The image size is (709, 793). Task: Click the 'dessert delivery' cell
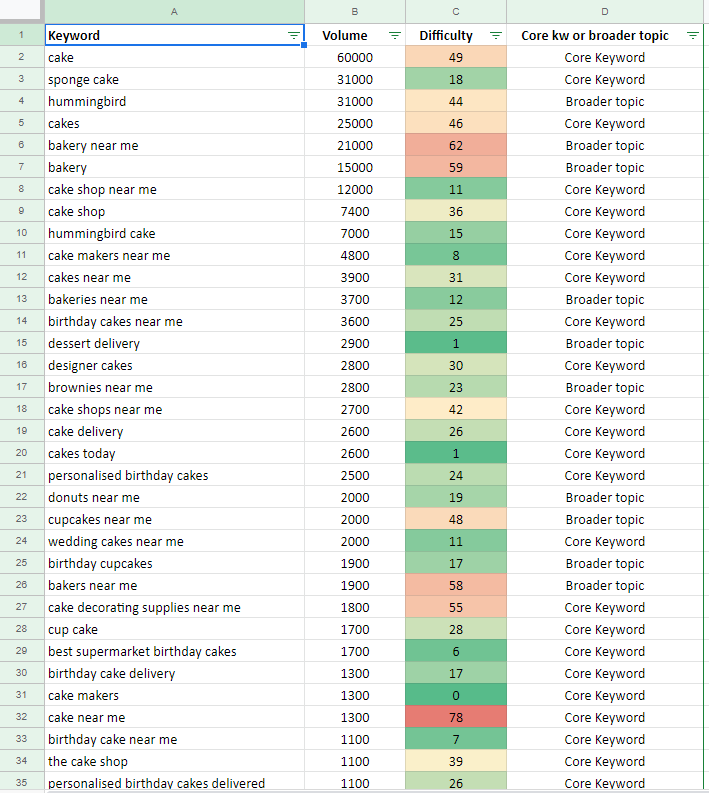174,343
